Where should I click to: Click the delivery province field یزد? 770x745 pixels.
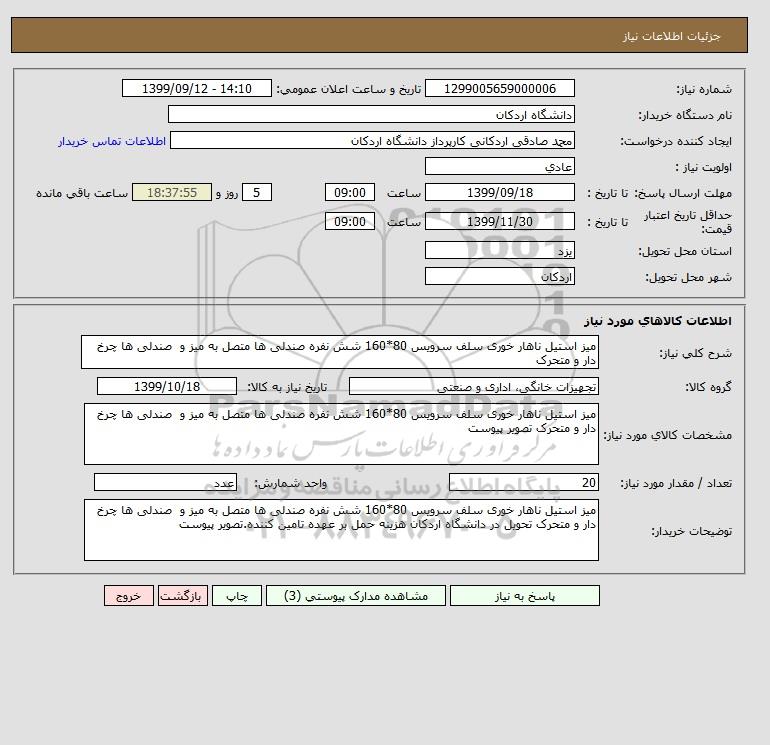(499, 250)
